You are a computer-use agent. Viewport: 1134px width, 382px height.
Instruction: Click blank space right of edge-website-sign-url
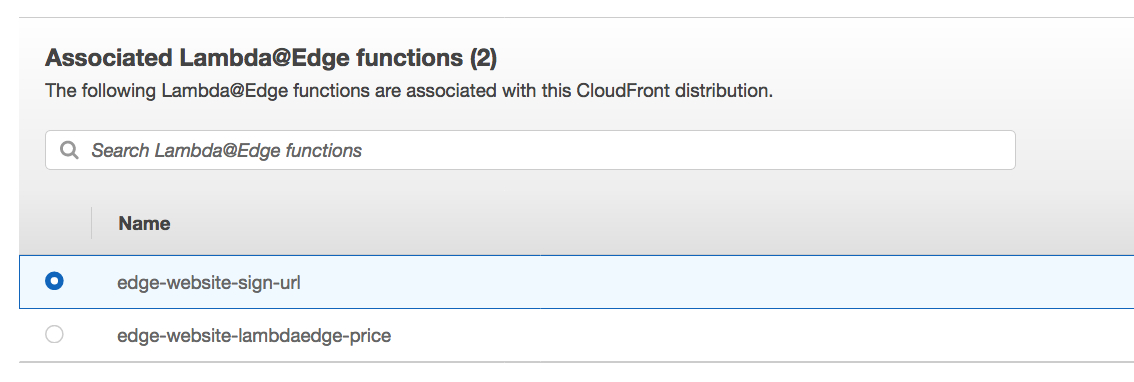716,282
